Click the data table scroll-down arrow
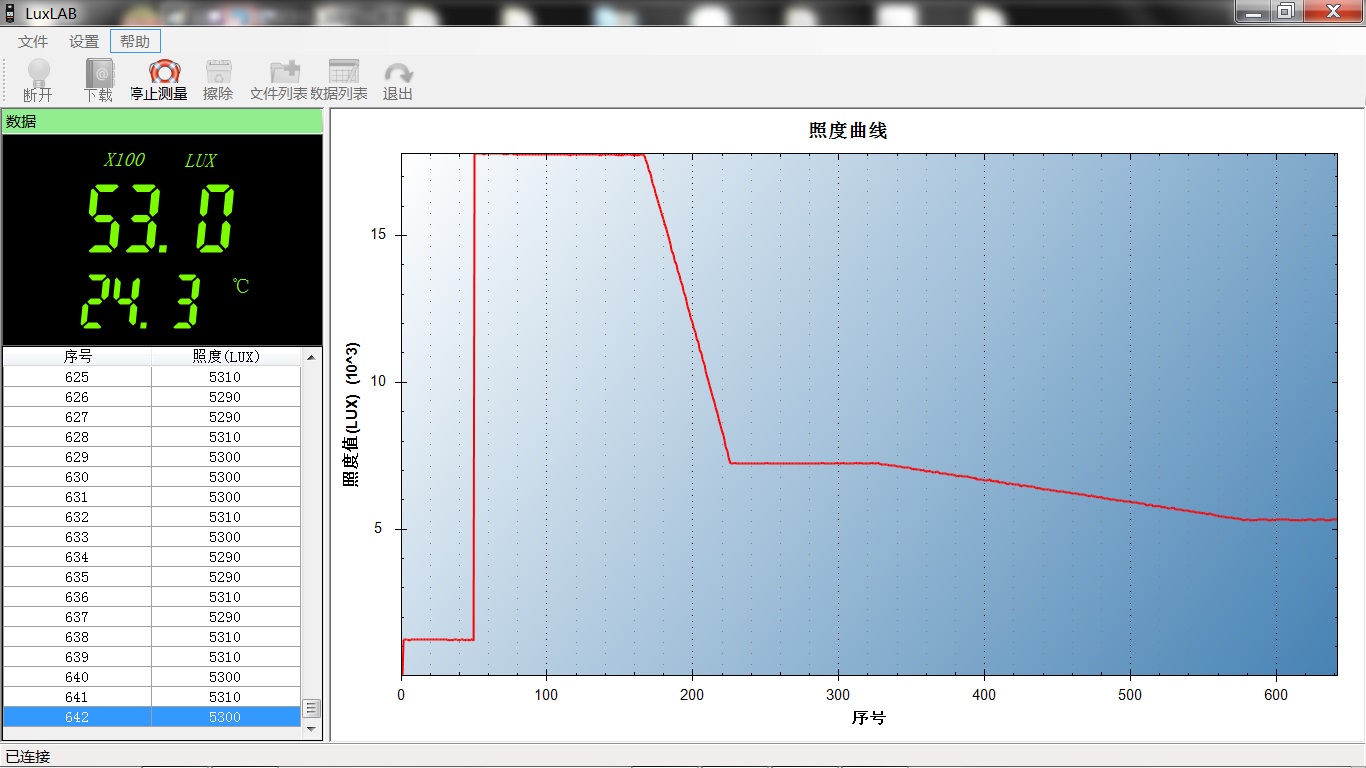The image size is (1366, 768). click(311, 729)
